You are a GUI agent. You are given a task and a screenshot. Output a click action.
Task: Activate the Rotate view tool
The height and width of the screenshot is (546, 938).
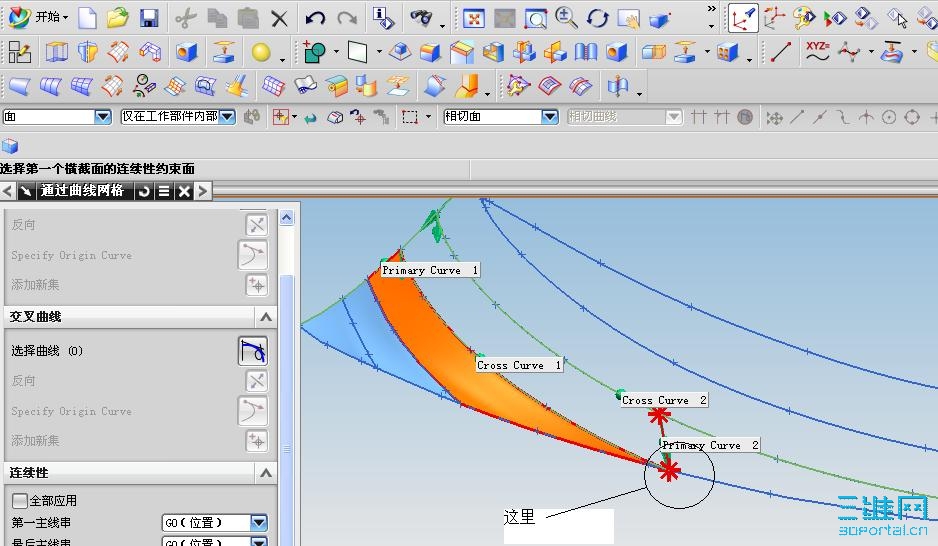(x=597, y=19)
